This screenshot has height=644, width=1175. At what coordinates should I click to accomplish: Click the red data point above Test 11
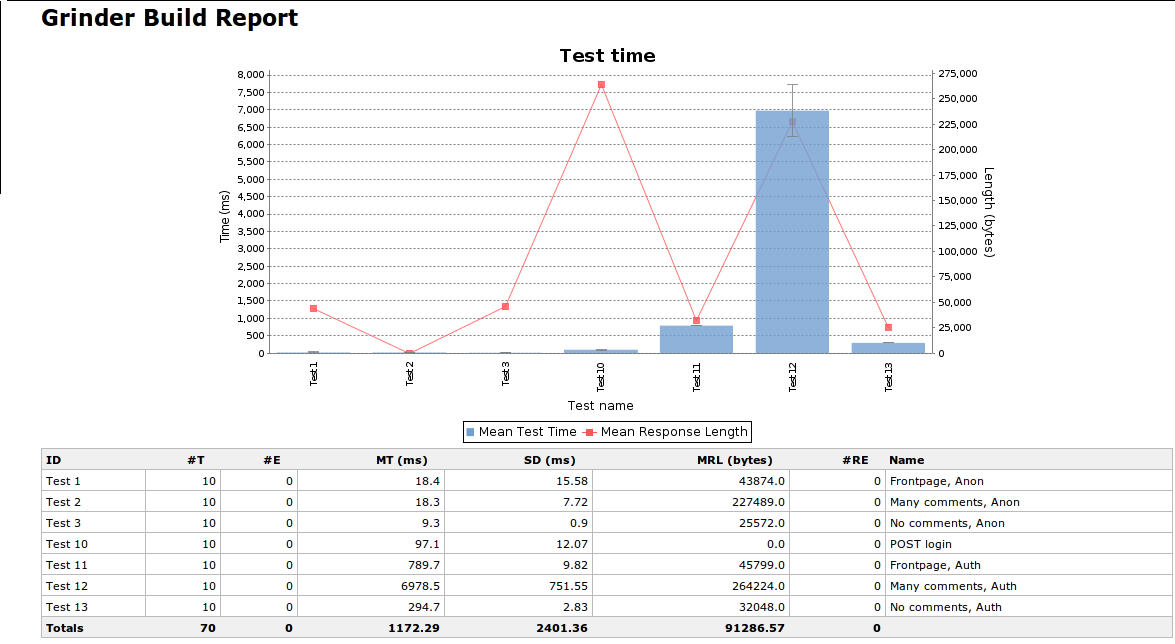click(x=697, y=321)
